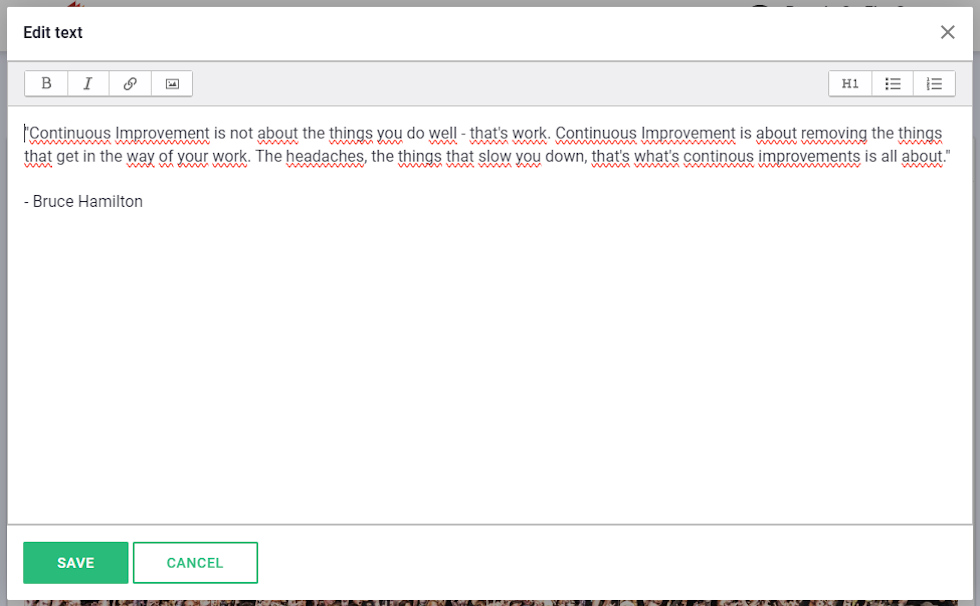Viewport: 980px width, 606px height.
Task: Apply italic formatting using the I icon
Action: (88, 84)
